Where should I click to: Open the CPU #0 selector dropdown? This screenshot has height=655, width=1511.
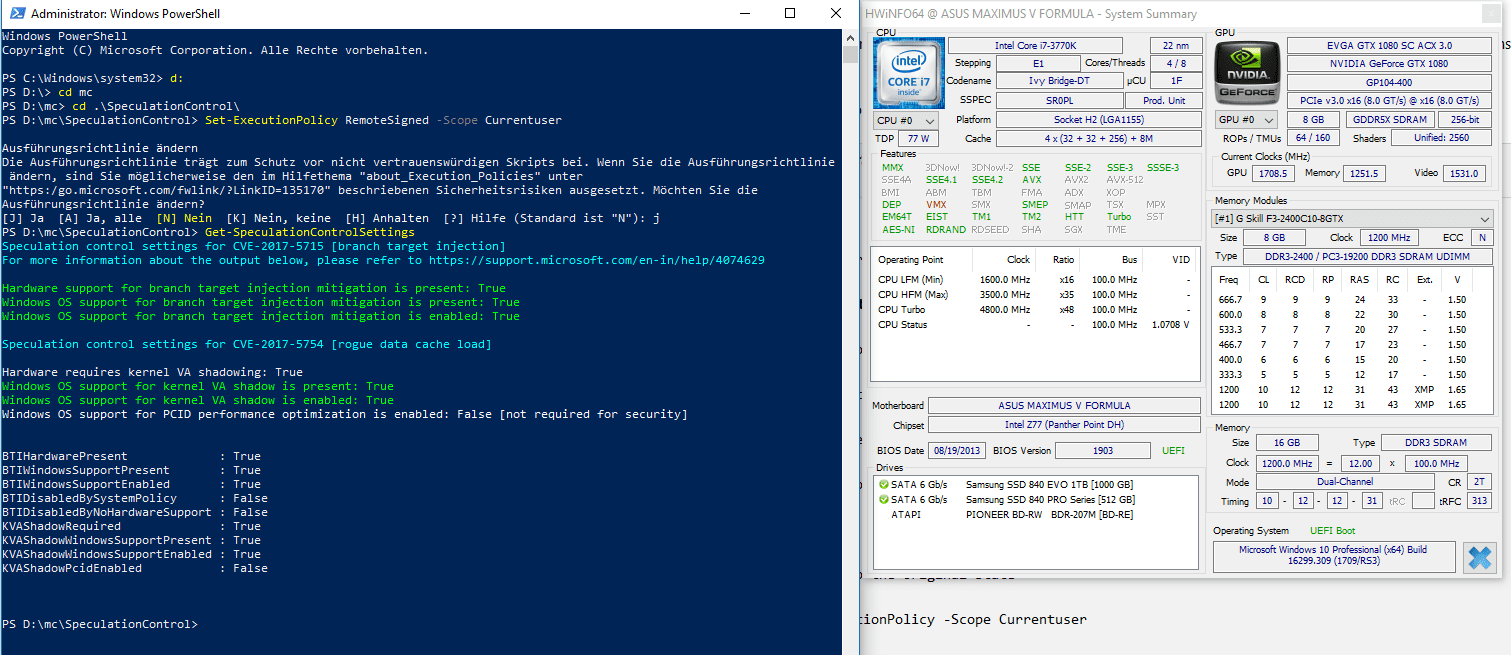(905, 120)
